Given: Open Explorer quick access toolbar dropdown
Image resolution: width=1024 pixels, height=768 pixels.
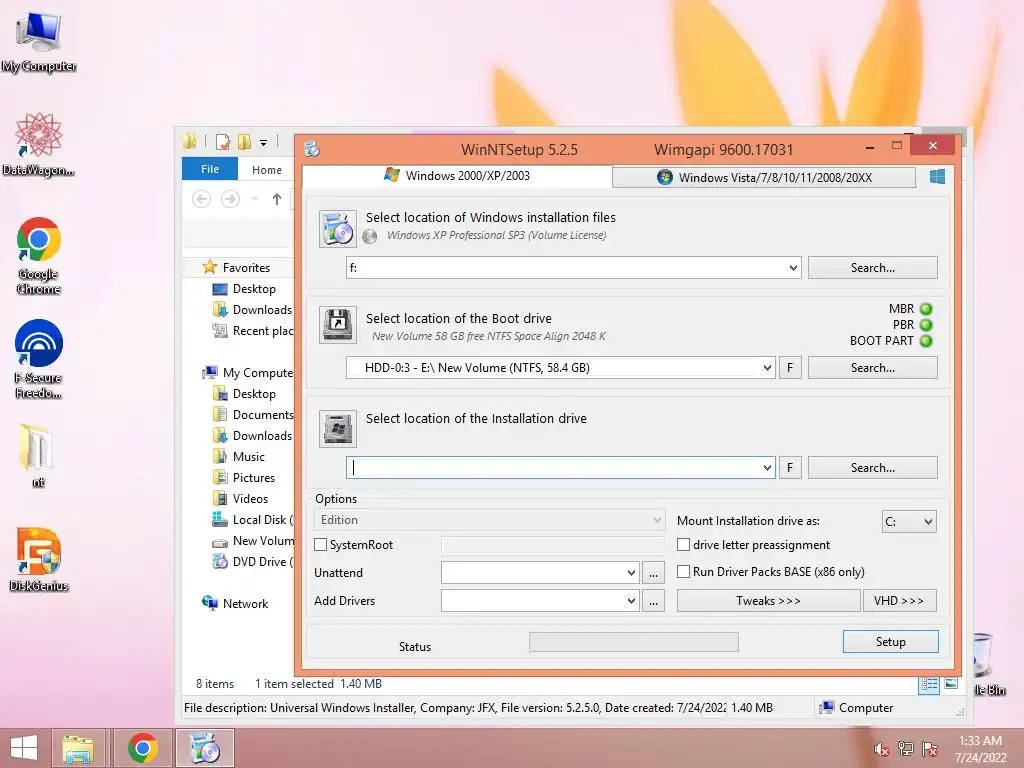Looking at the screenshot, I should (263, 142).
